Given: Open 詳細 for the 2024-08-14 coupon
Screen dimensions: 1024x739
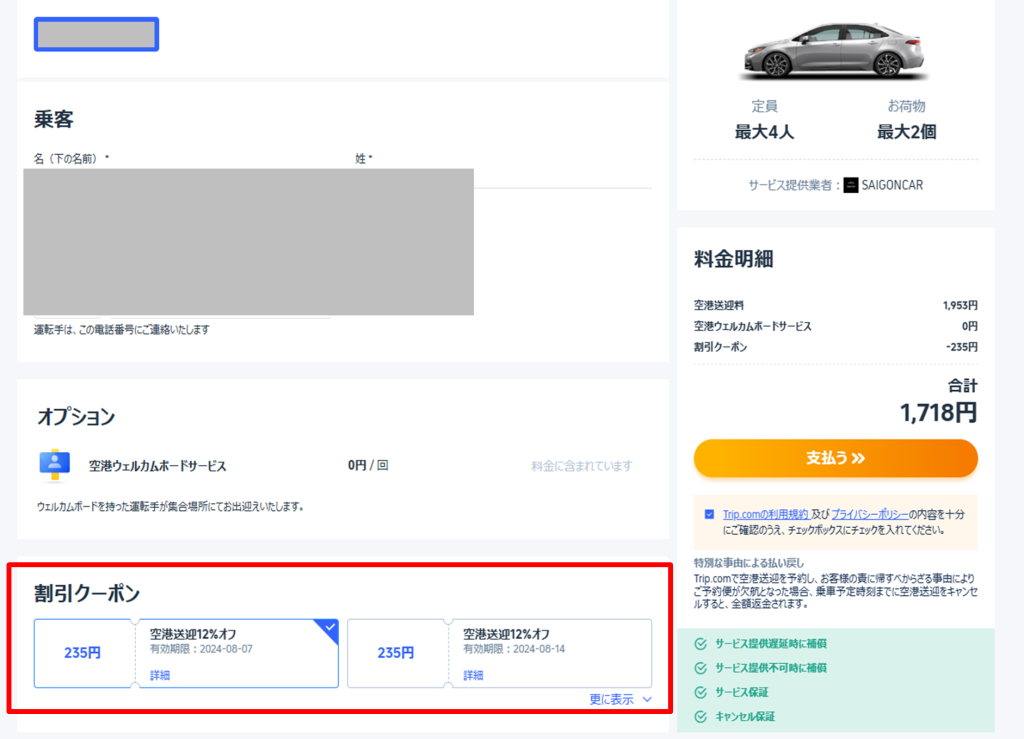Looking at the screenshot, I should click(473, 675).
